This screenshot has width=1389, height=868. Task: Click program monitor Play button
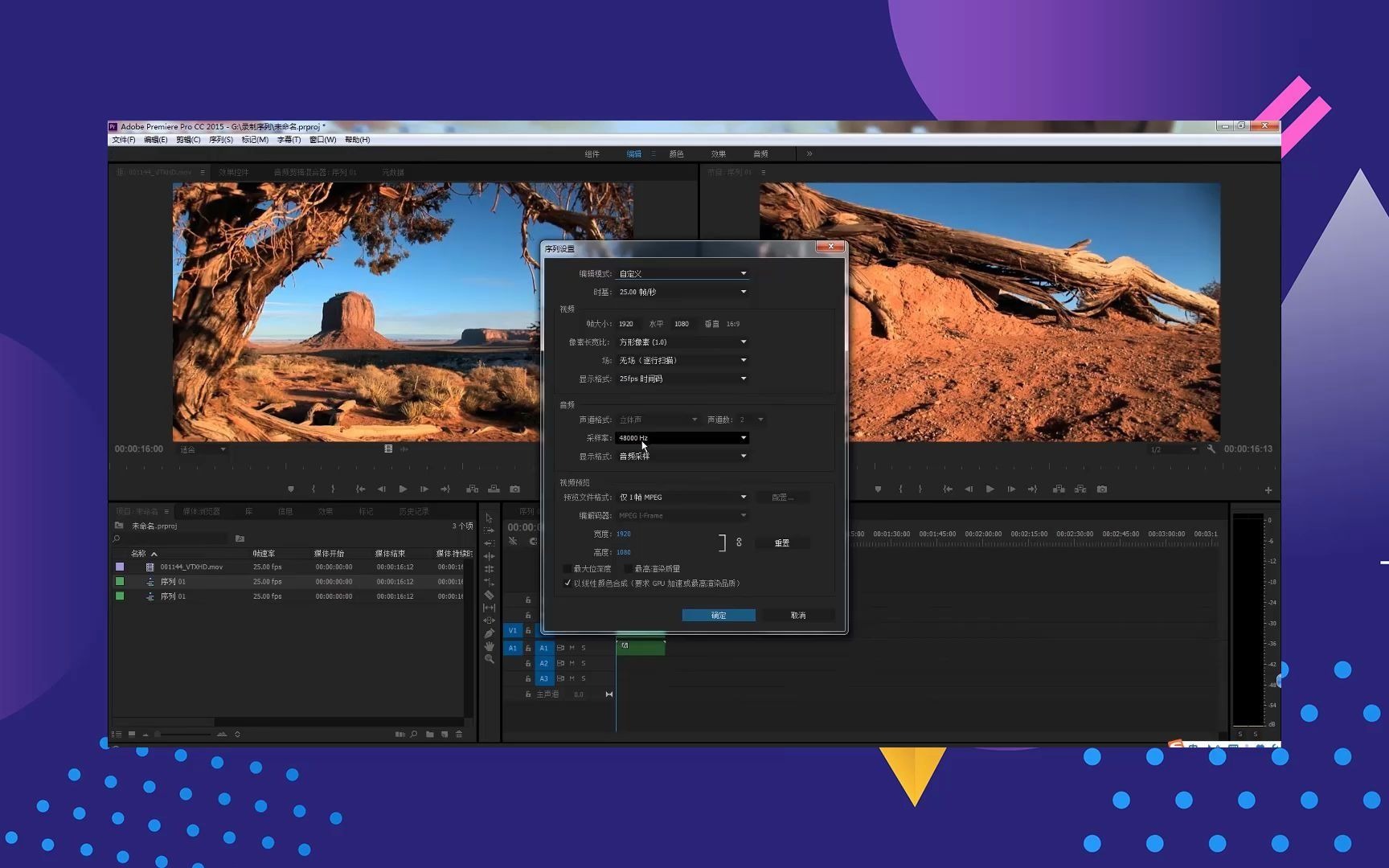(x=990, y=489)
